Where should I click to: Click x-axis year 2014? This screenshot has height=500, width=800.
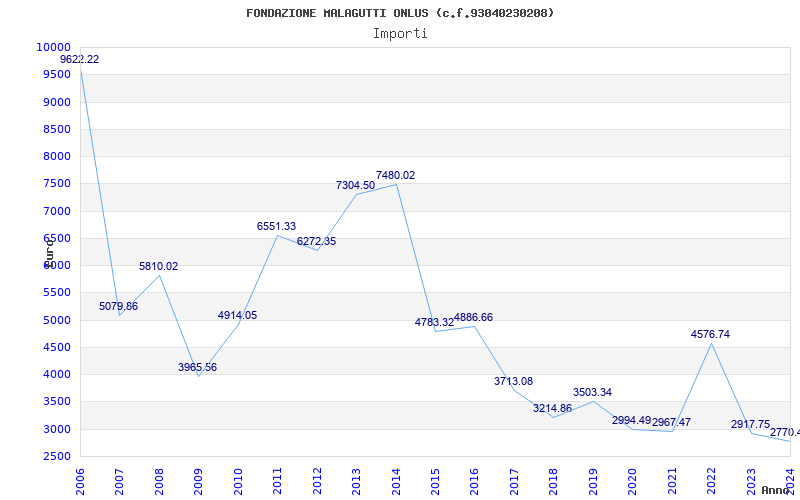395,482
